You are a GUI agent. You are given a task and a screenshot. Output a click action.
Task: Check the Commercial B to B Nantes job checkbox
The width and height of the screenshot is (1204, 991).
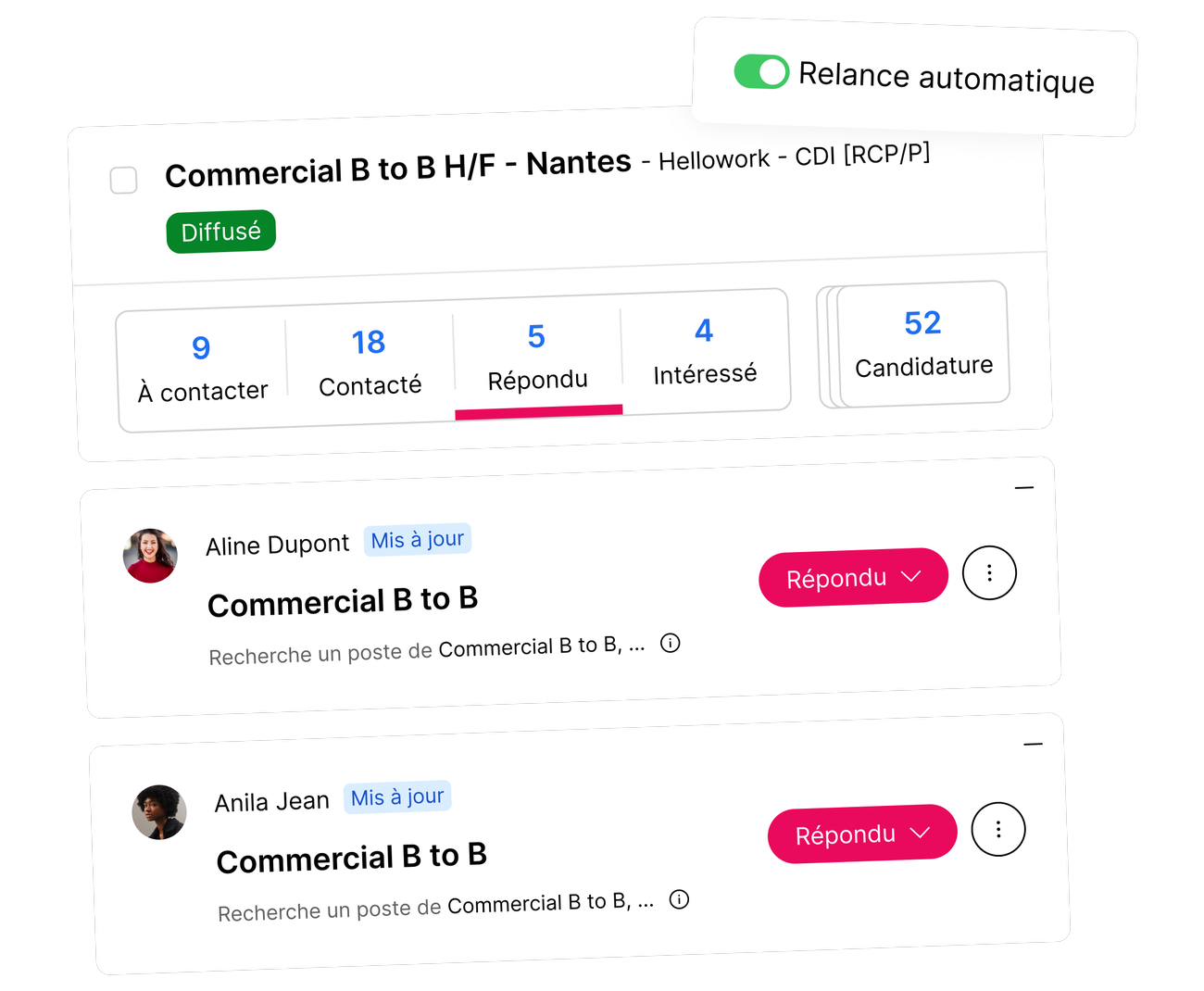point(123,180)
